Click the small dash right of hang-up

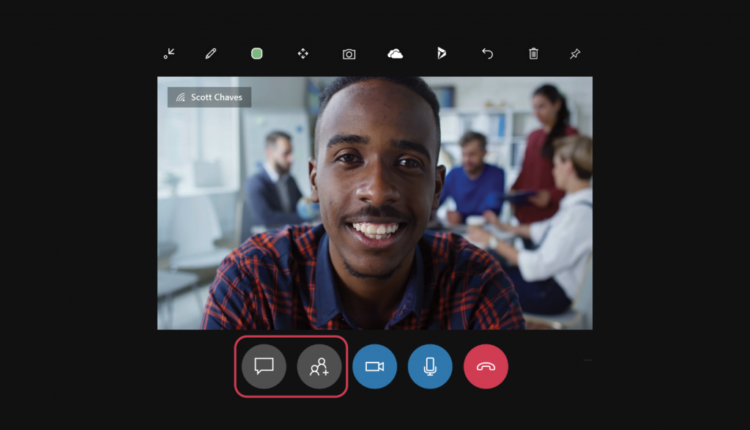pyautogui.click(x=588, y=360)
